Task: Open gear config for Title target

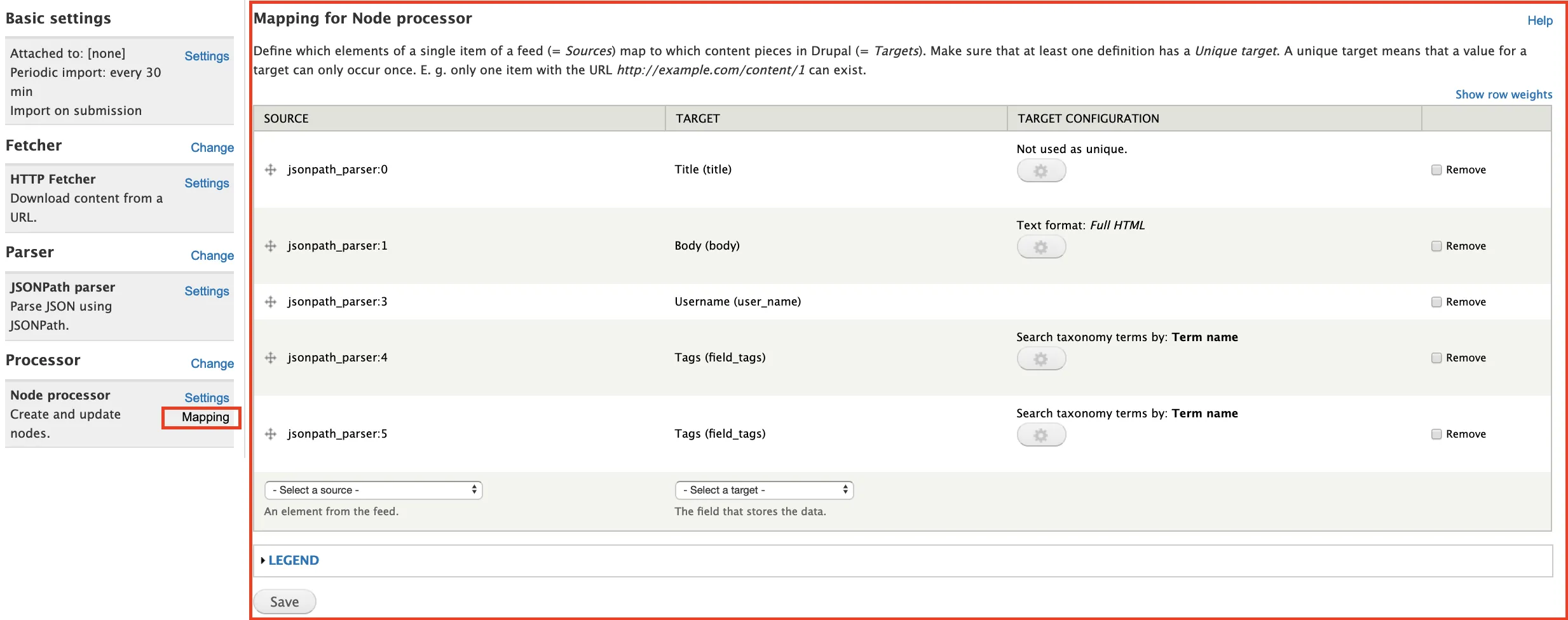Action: click(1041, 171)
